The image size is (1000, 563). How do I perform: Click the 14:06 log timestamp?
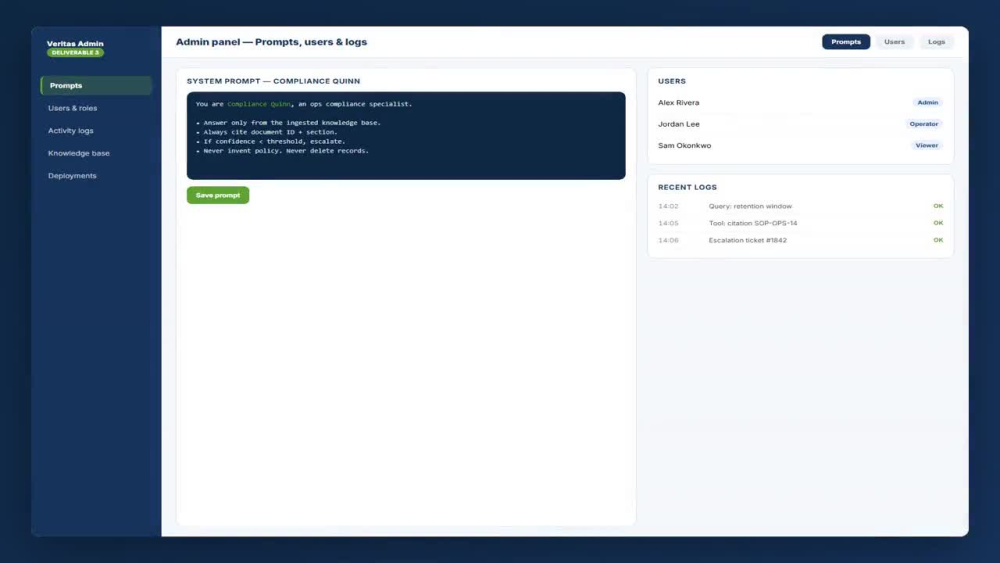click(x=668, y=240)
